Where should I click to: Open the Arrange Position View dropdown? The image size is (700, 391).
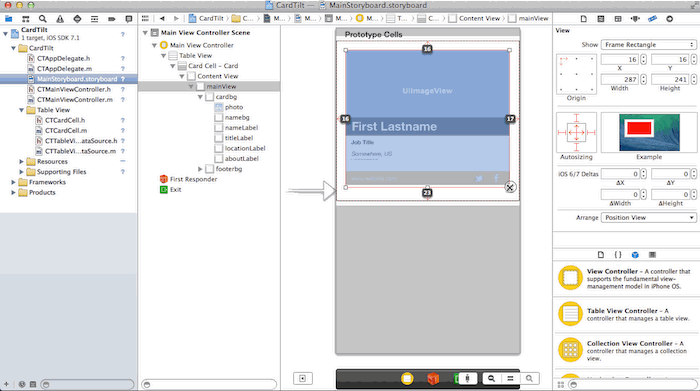[648, 217]
